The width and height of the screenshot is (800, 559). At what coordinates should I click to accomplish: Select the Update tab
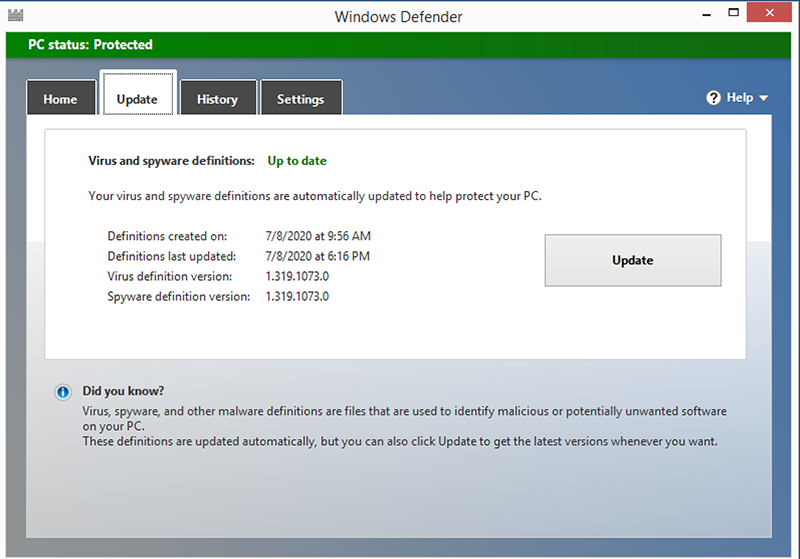point(137,99)
